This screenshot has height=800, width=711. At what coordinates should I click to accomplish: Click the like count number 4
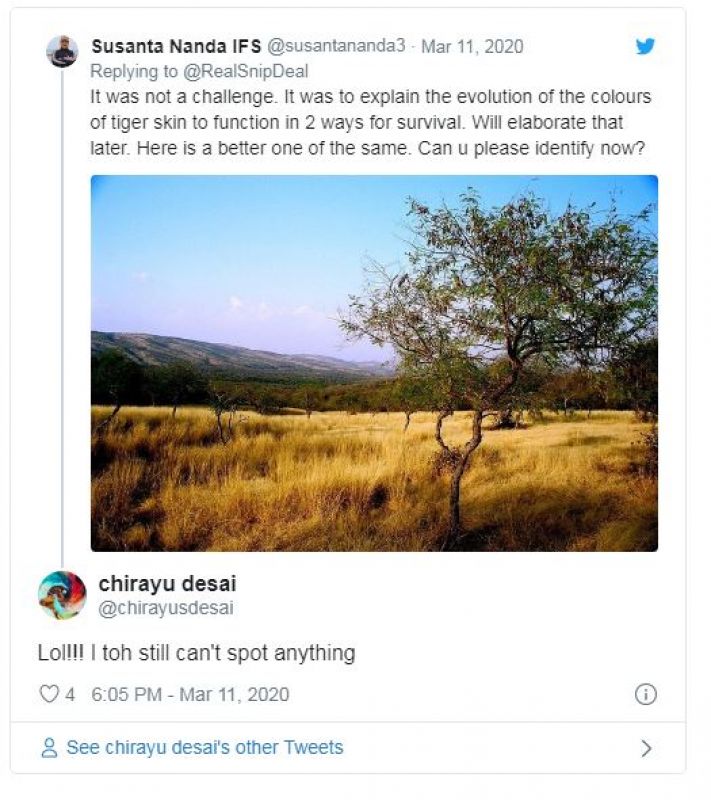pos(70,694)
